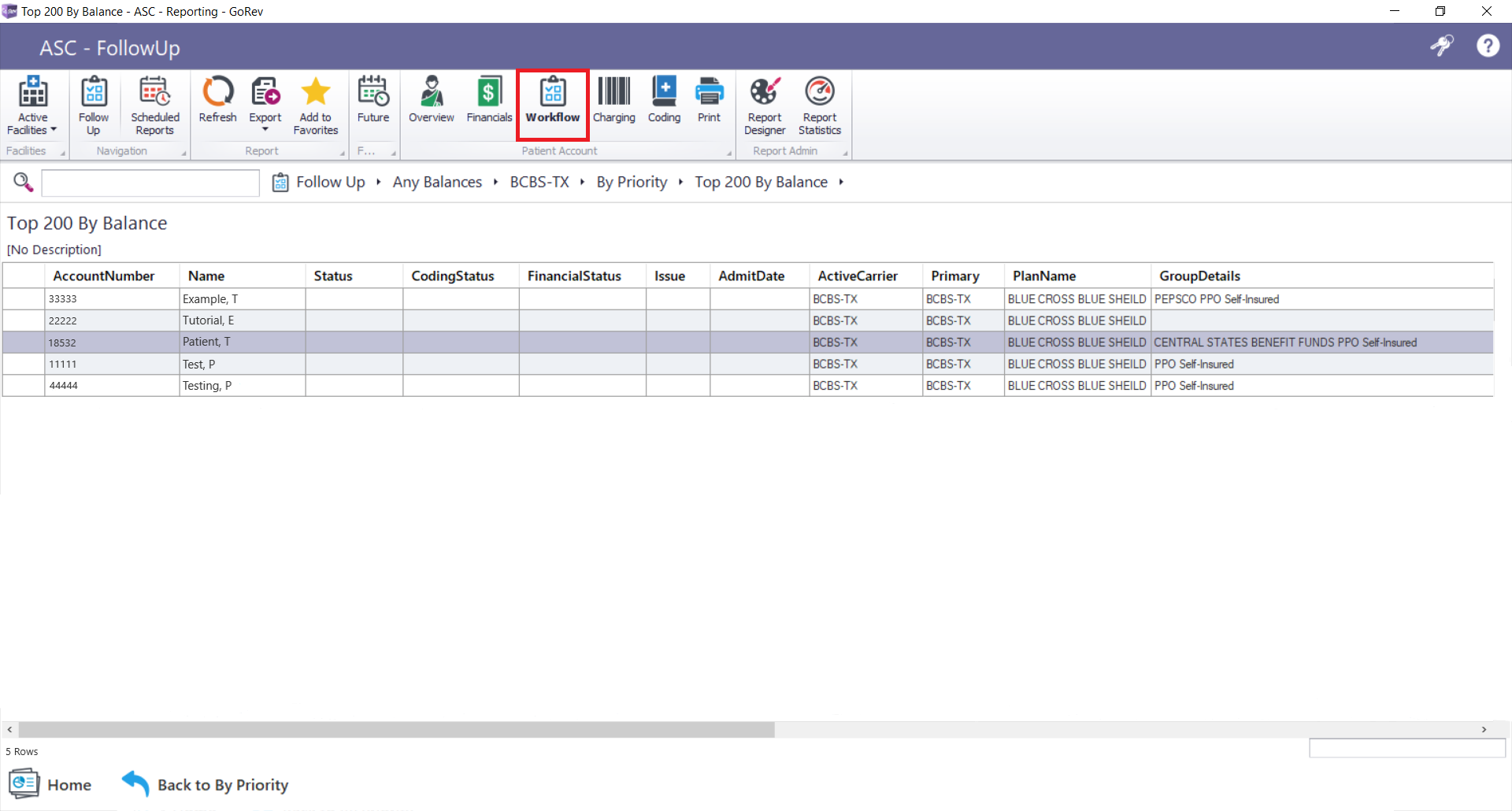Sort by AccountNumber column header

(x=113, y=276)
